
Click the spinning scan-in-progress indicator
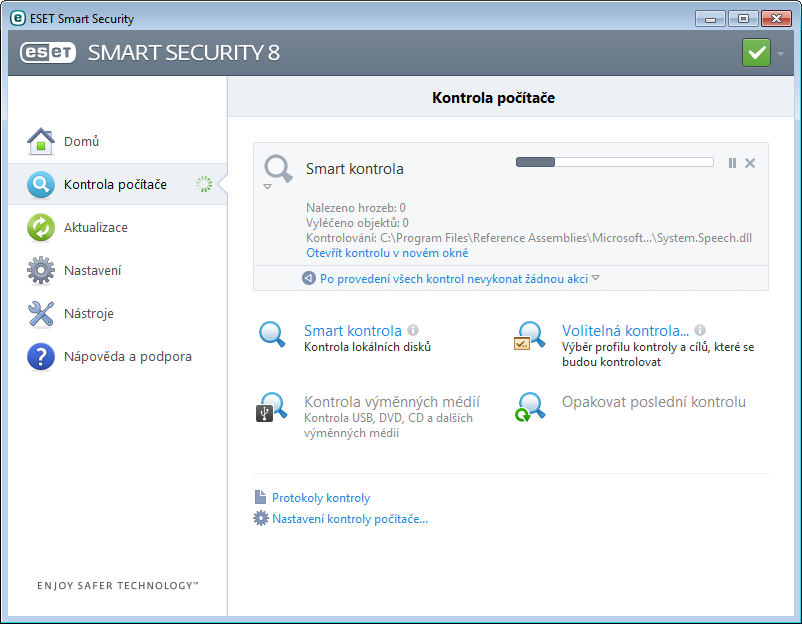204,184
